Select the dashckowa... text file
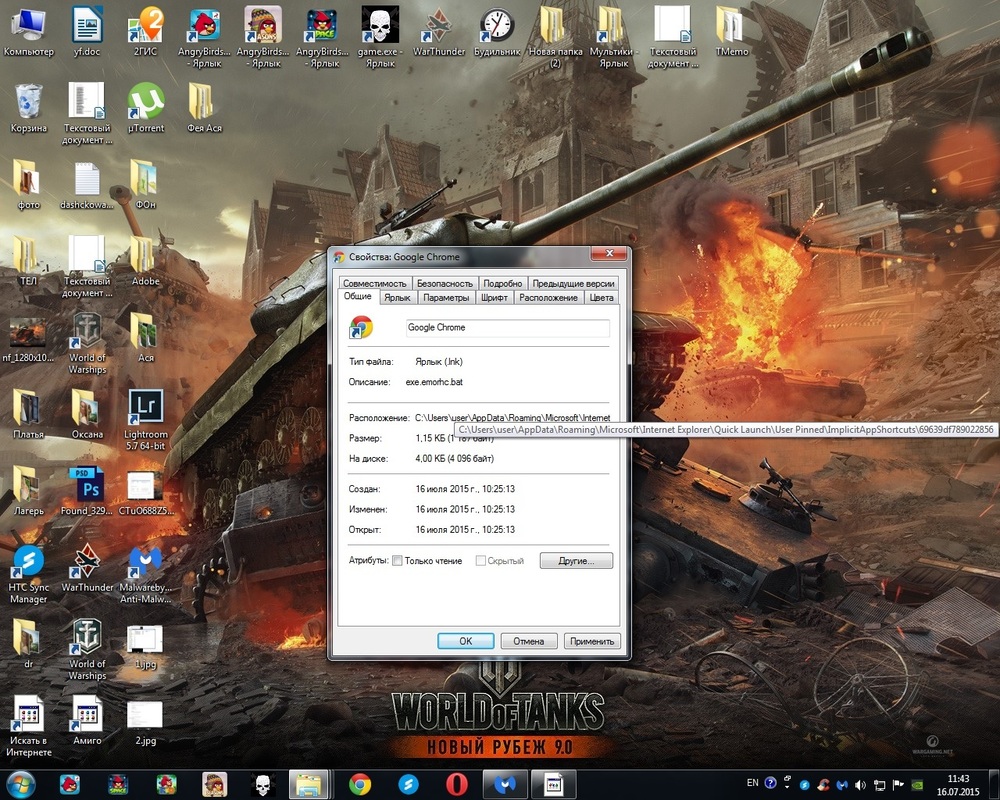The height and width of the screenshot is (800, 1000). pyautogui.click(x=87, y=184)
